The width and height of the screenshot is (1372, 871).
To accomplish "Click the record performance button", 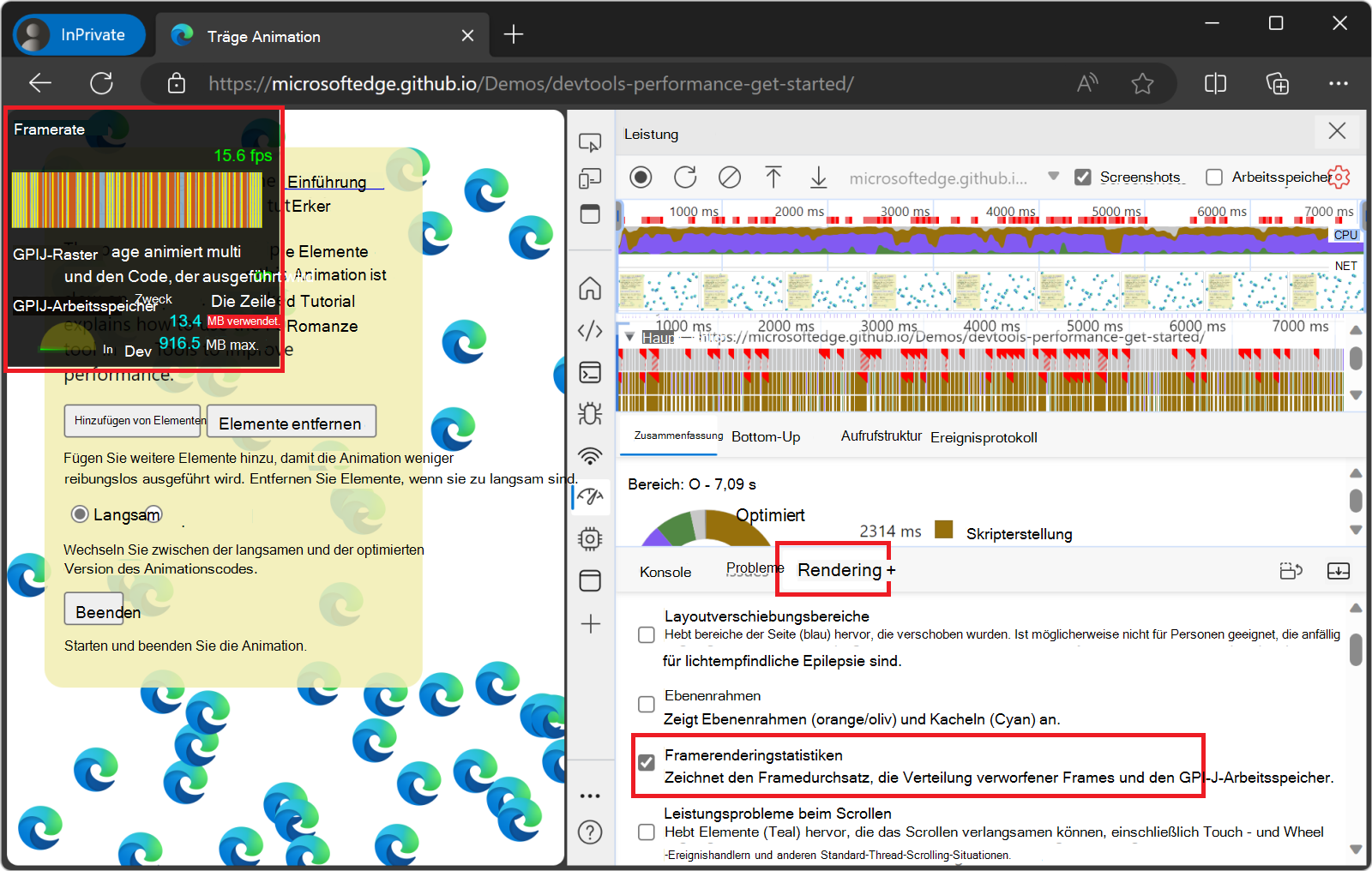I will (641, 177).
